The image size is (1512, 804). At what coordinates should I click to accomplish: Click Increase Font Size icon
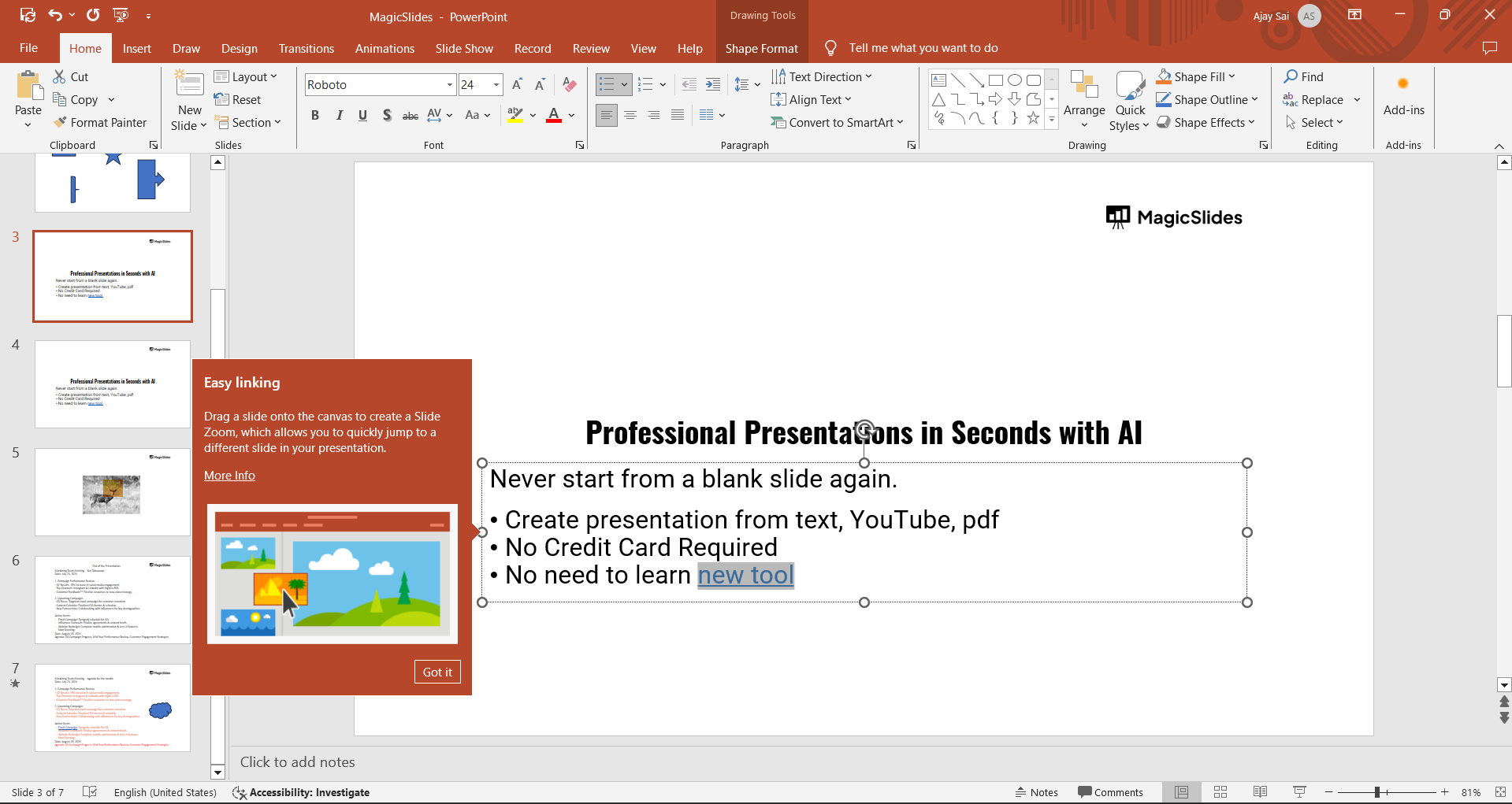[x=517, y=84]
